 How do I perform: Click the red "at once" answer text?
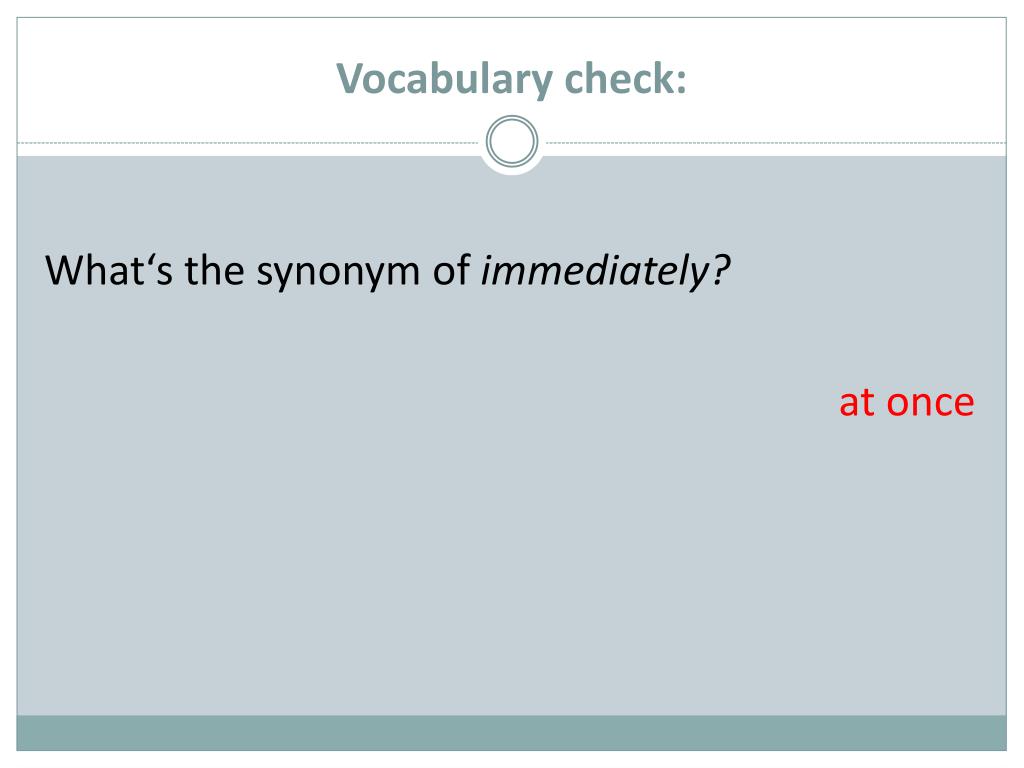[906, 402]
